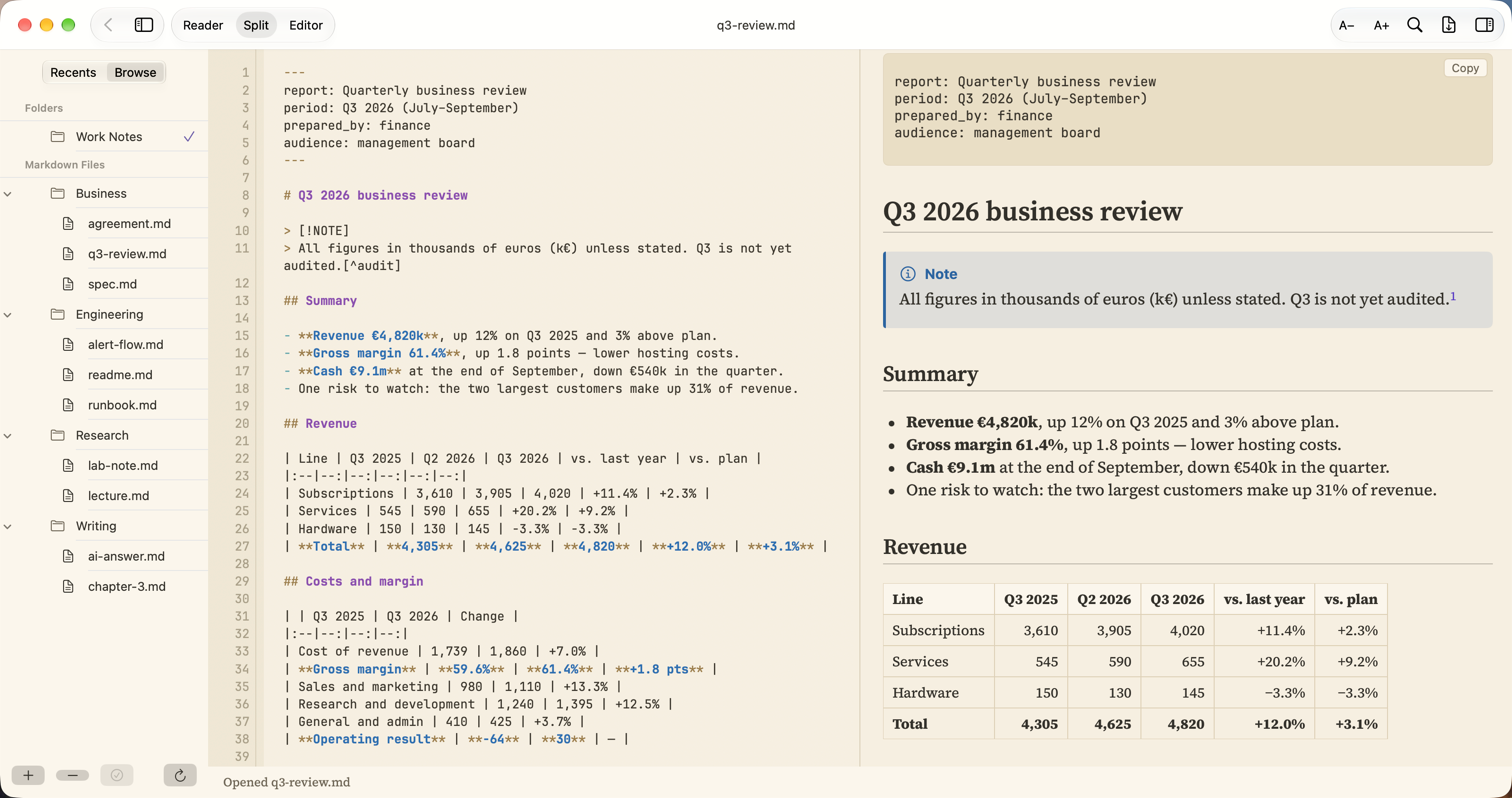This screenshot has width=1512, height=798.
Task: Switch to Split view mode
Action: click(256, 25)
